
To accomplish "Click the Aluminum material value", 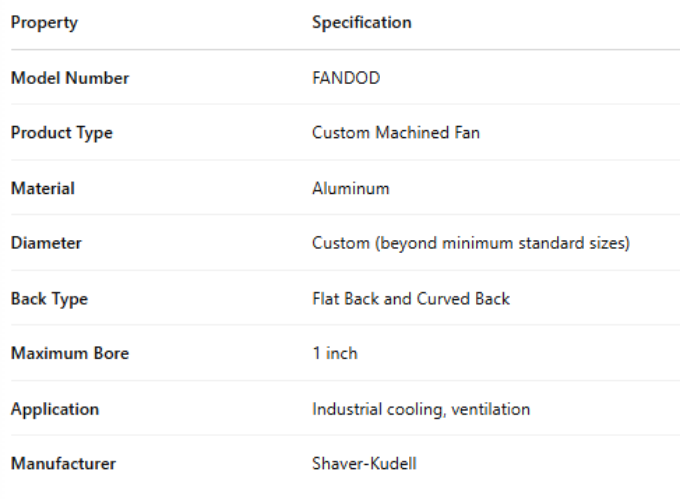I will (351, 188).
